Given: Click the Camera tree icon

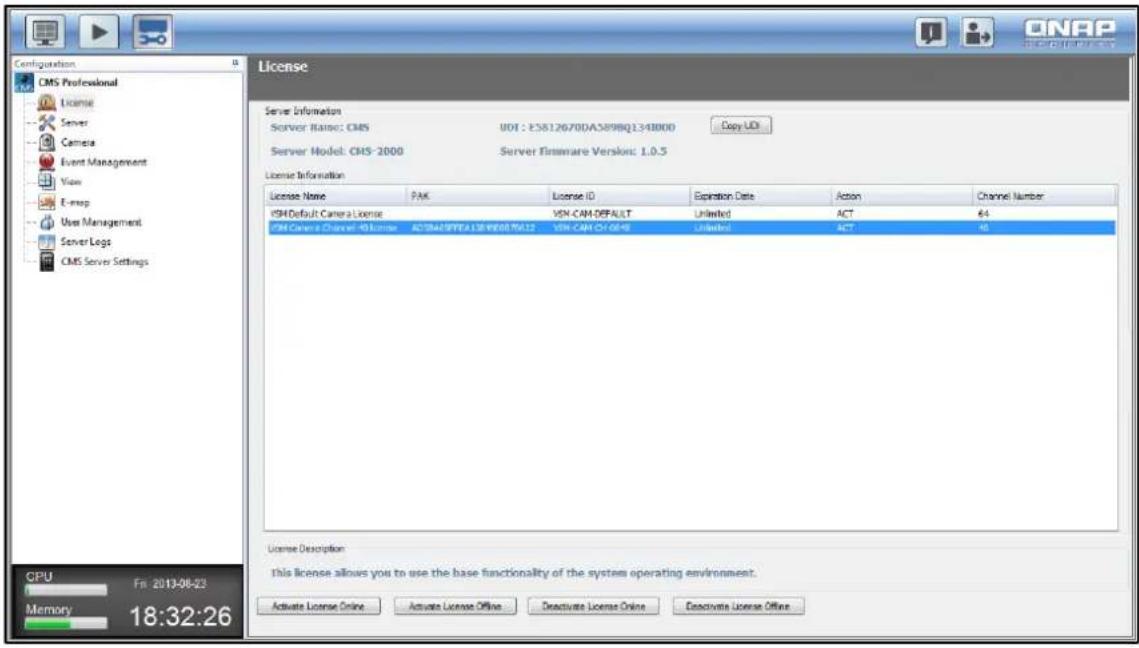Looking at the screenshot, I should (46, 142).
